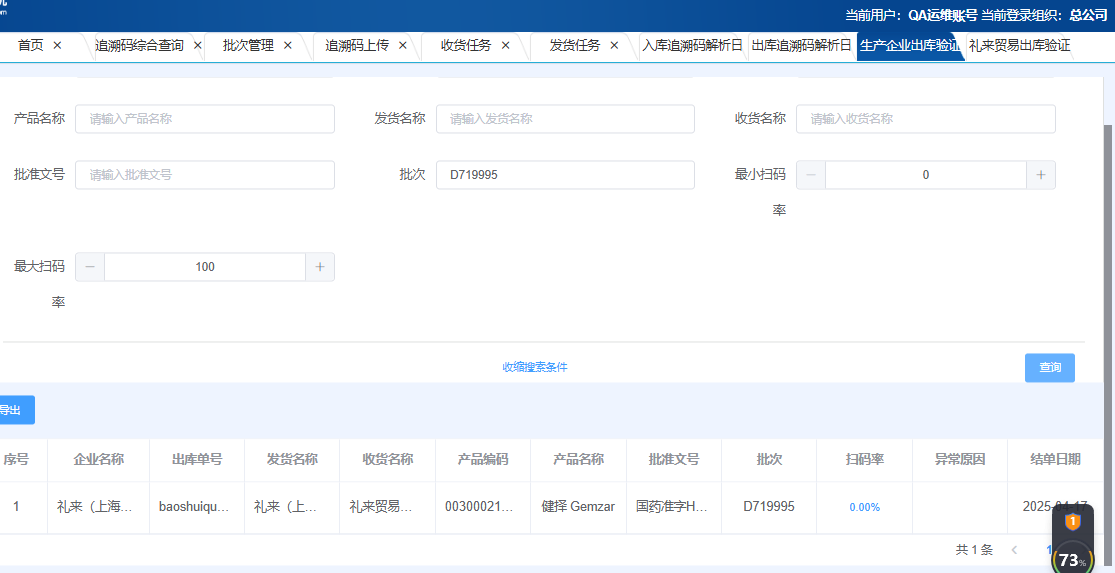Image resolution: width=1115 pixels, height=573 pixels.
Task: Click the 序号 column header
Action: tap(16, 459)
